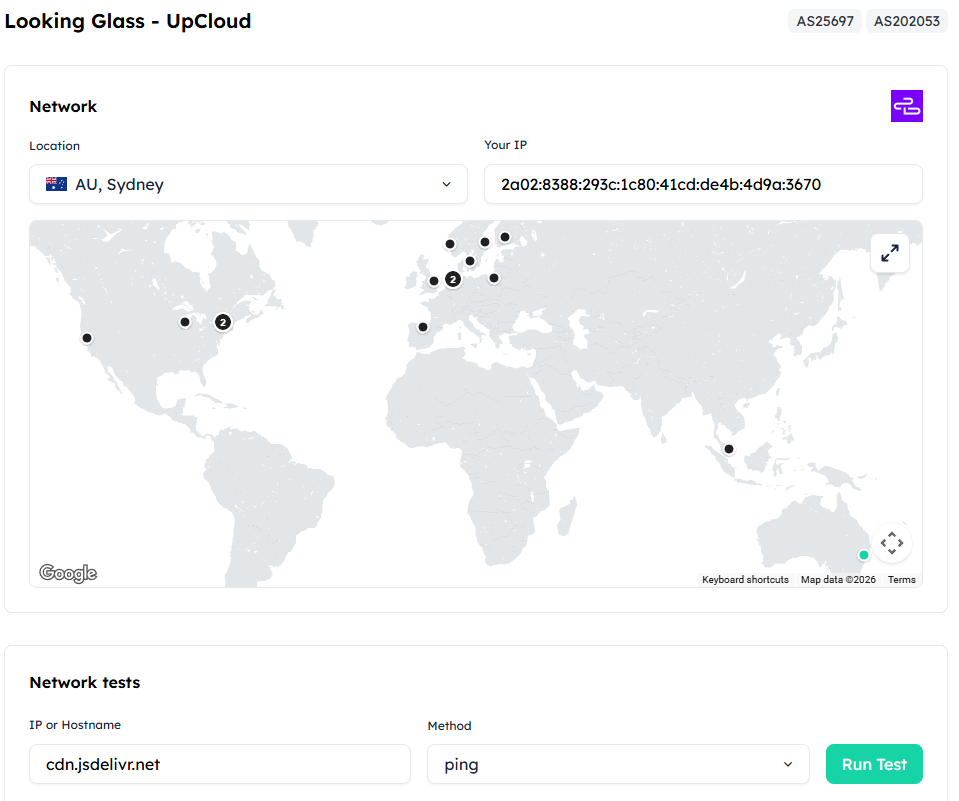Click the Stockholm, Sweden map marker
Image resolution: width=959 pixels, height=801 pixels.
pyautogui.click(x=484, y=242)
